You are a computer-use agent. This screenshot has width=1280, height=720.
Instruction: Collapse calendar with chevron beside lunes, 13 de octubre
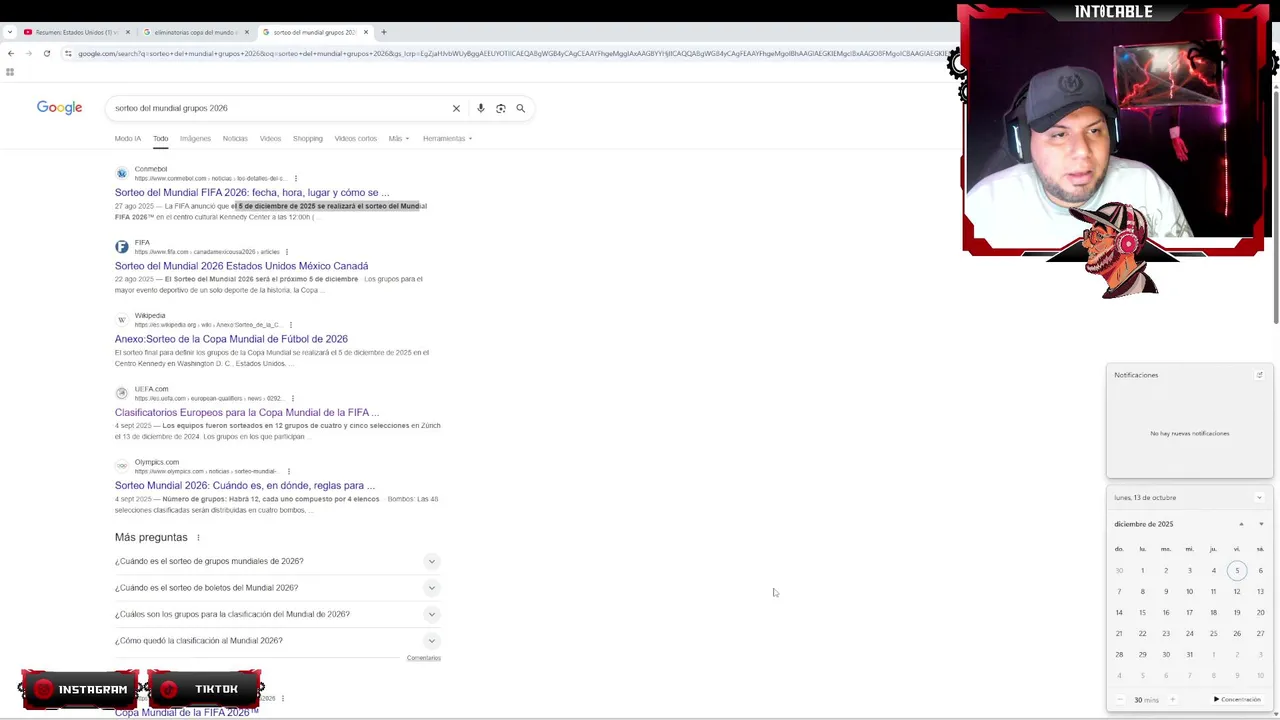tap(1259, 497)
